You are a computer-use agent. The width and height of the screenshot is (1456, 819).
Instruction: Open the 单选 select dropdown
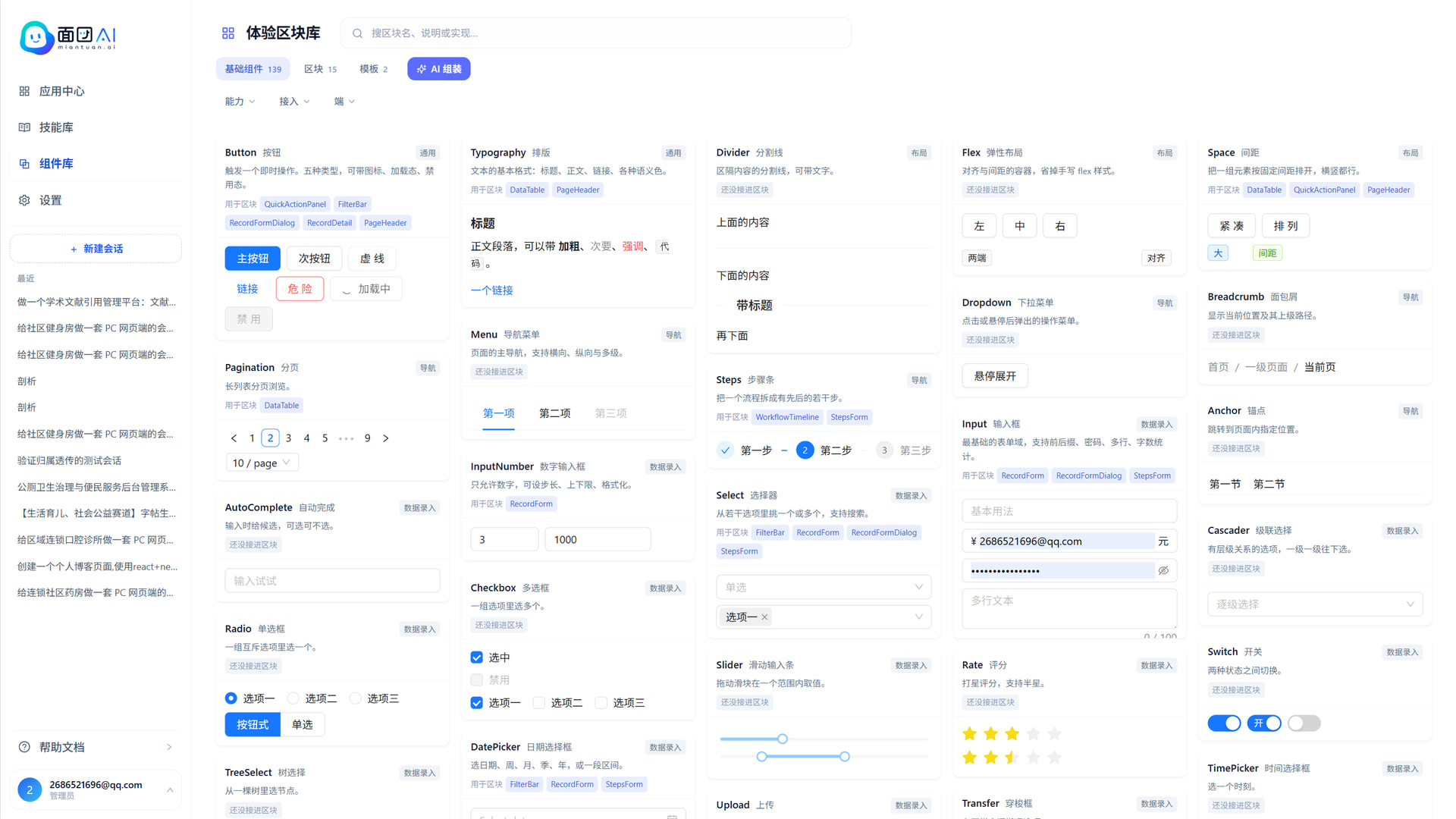click(824, 587)
